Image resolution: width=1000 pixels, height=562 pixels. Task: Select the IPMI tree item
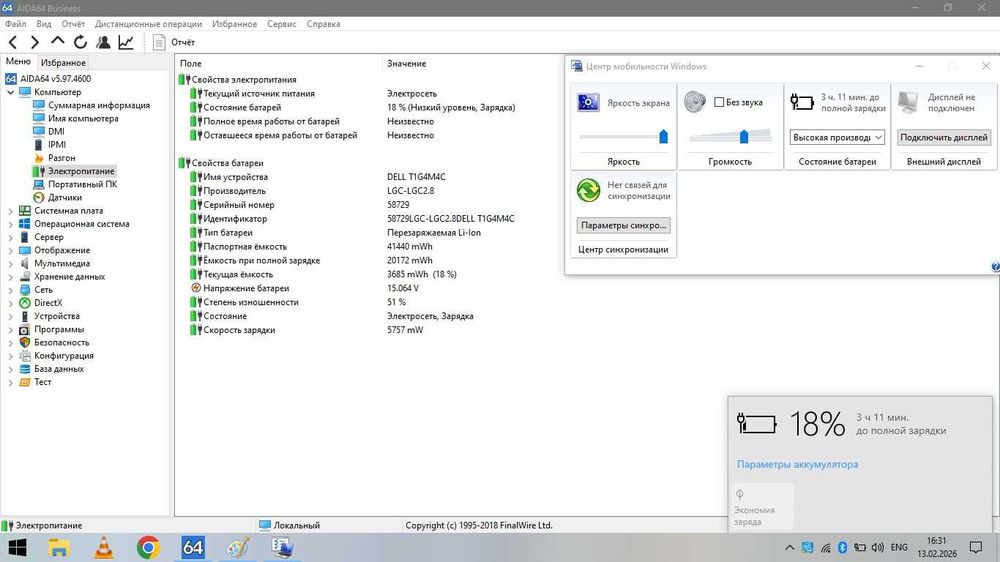coord(57,145)
